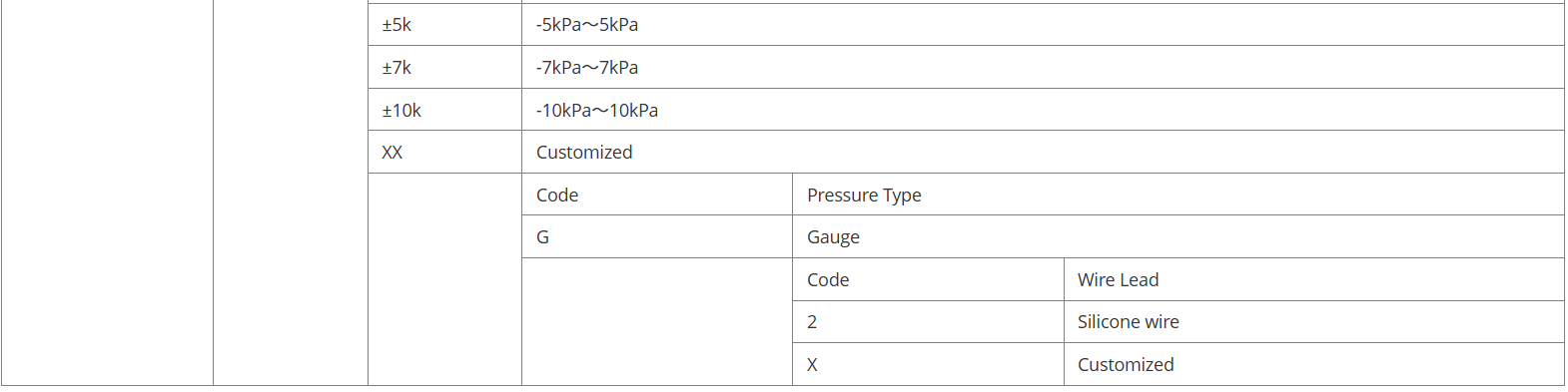The width and height of the screenshot is (1568, 392).
Task: Select the ±5k code cell
Action: click(444, 25)
